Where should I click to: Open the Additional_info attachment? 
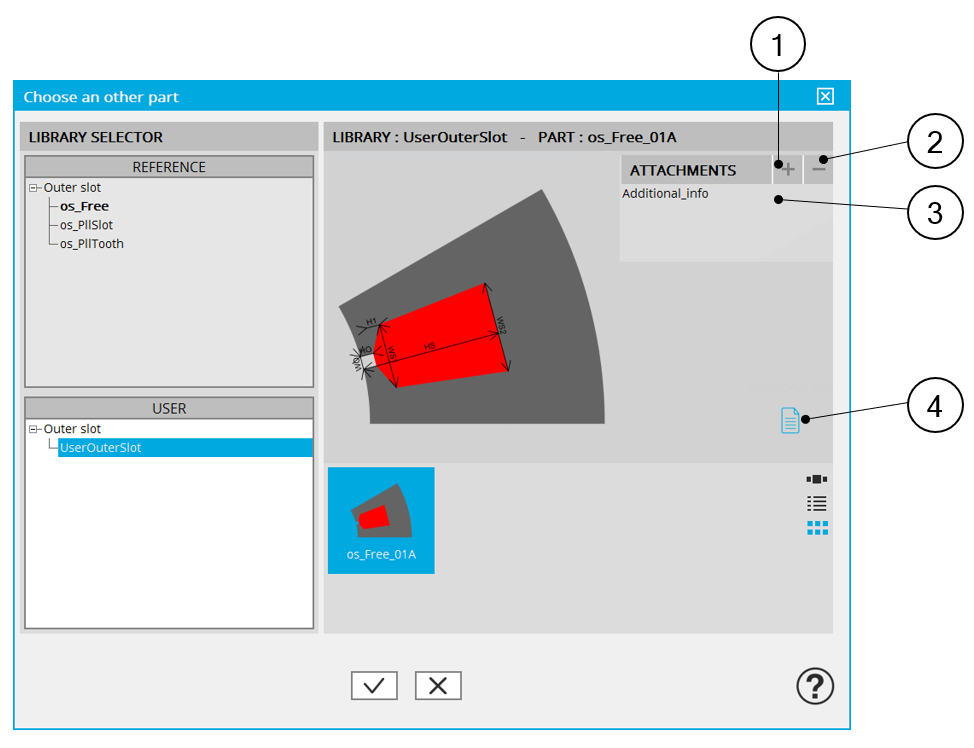pos(665,193)
